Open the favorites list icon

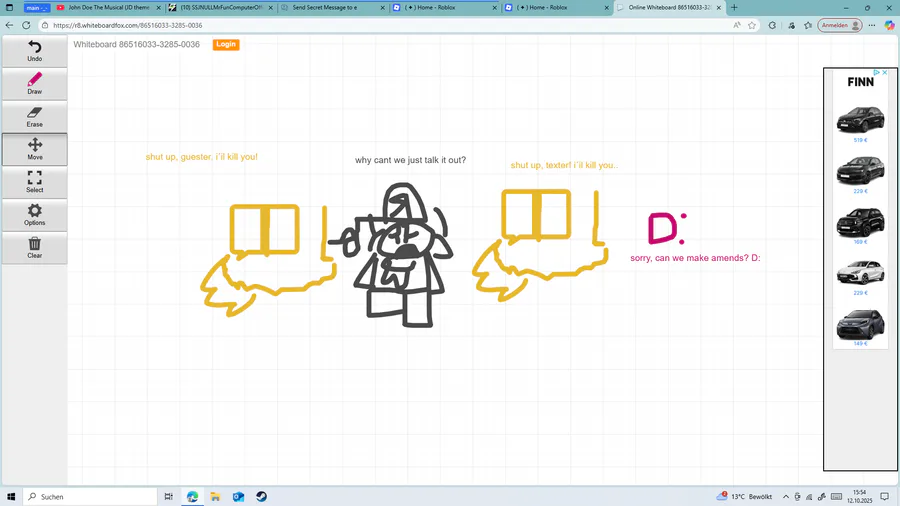[x=808, y=25]
